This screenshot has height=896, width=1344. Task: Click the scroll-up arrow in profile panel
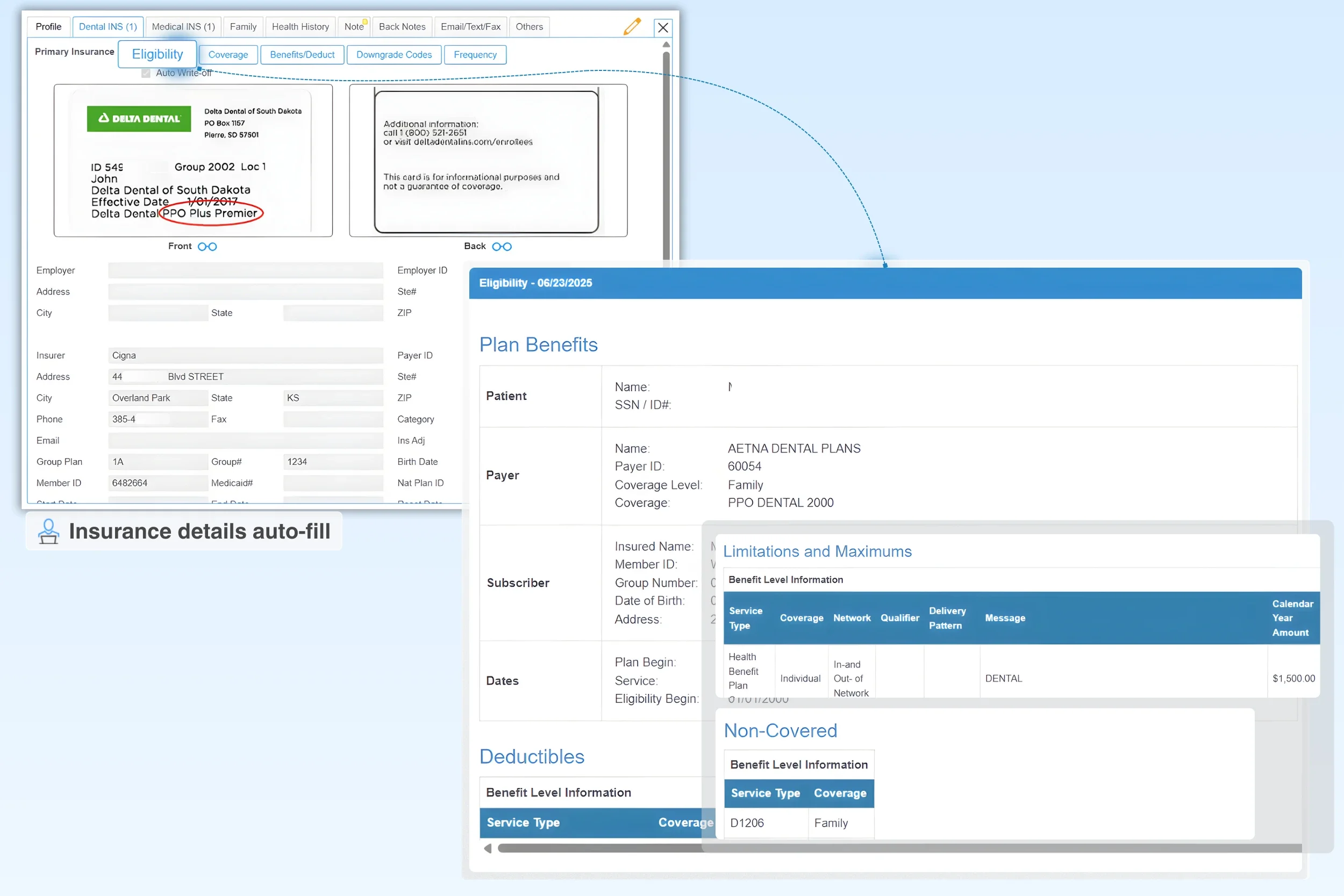click(666, 45)
